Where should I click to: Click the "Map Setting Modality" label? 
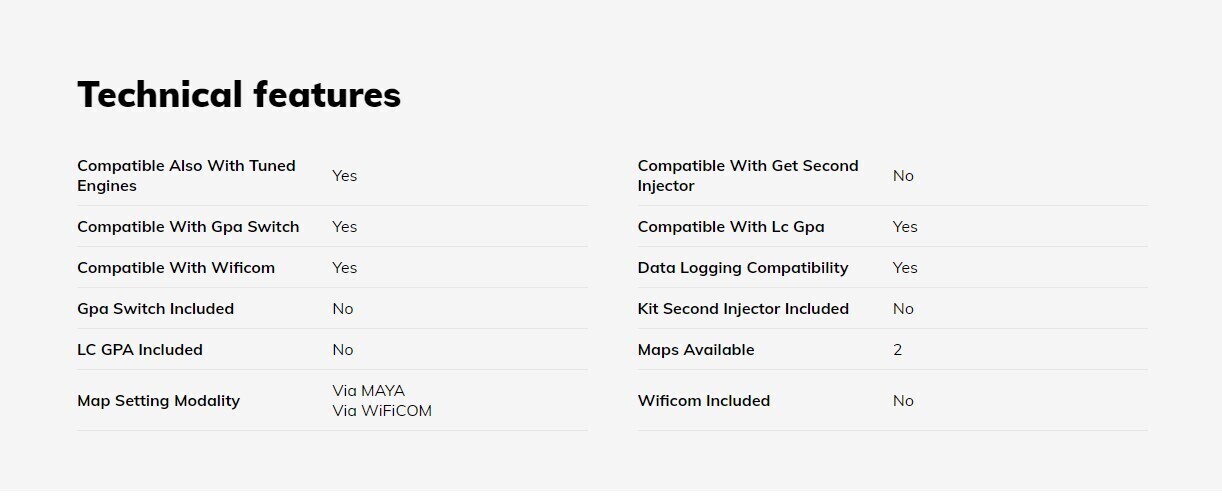[x=158, y=401]
